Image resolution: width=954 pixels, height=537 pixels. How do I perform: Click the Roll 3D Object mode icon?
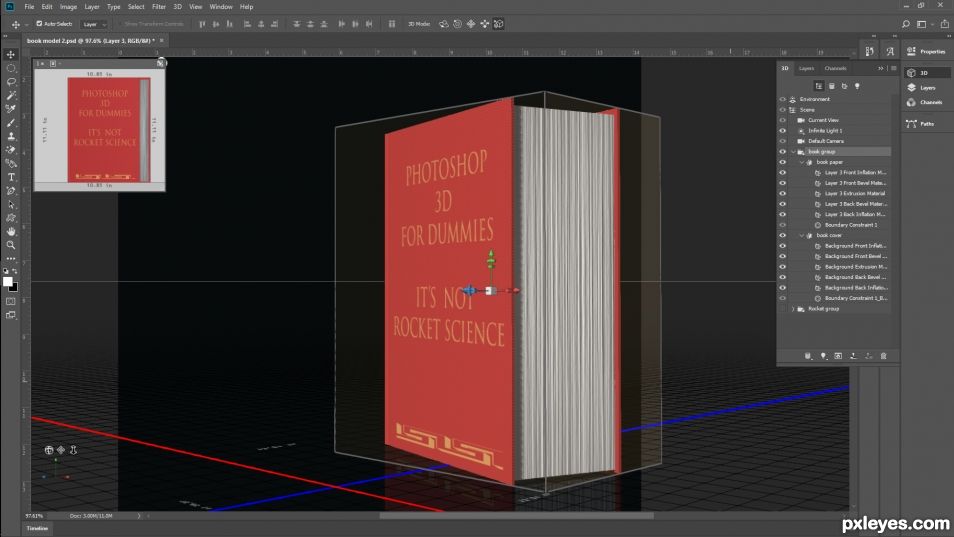pyautogui.click(x=458, y=24)
